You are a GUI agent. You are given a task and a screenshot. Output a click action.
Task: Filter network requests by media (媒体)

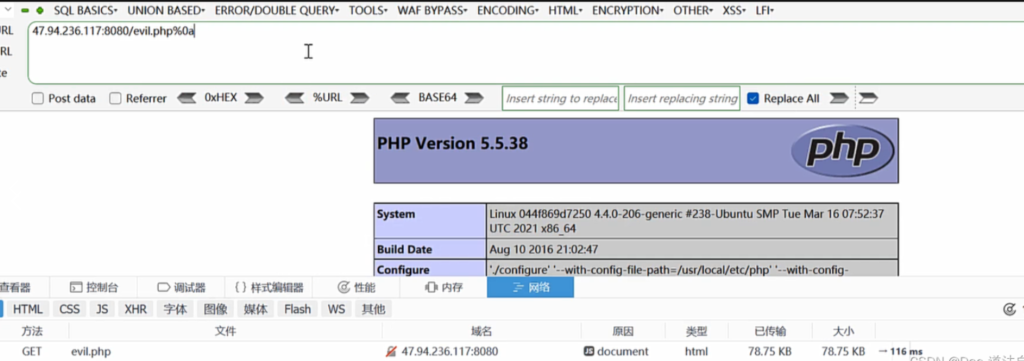click(255, 309)
